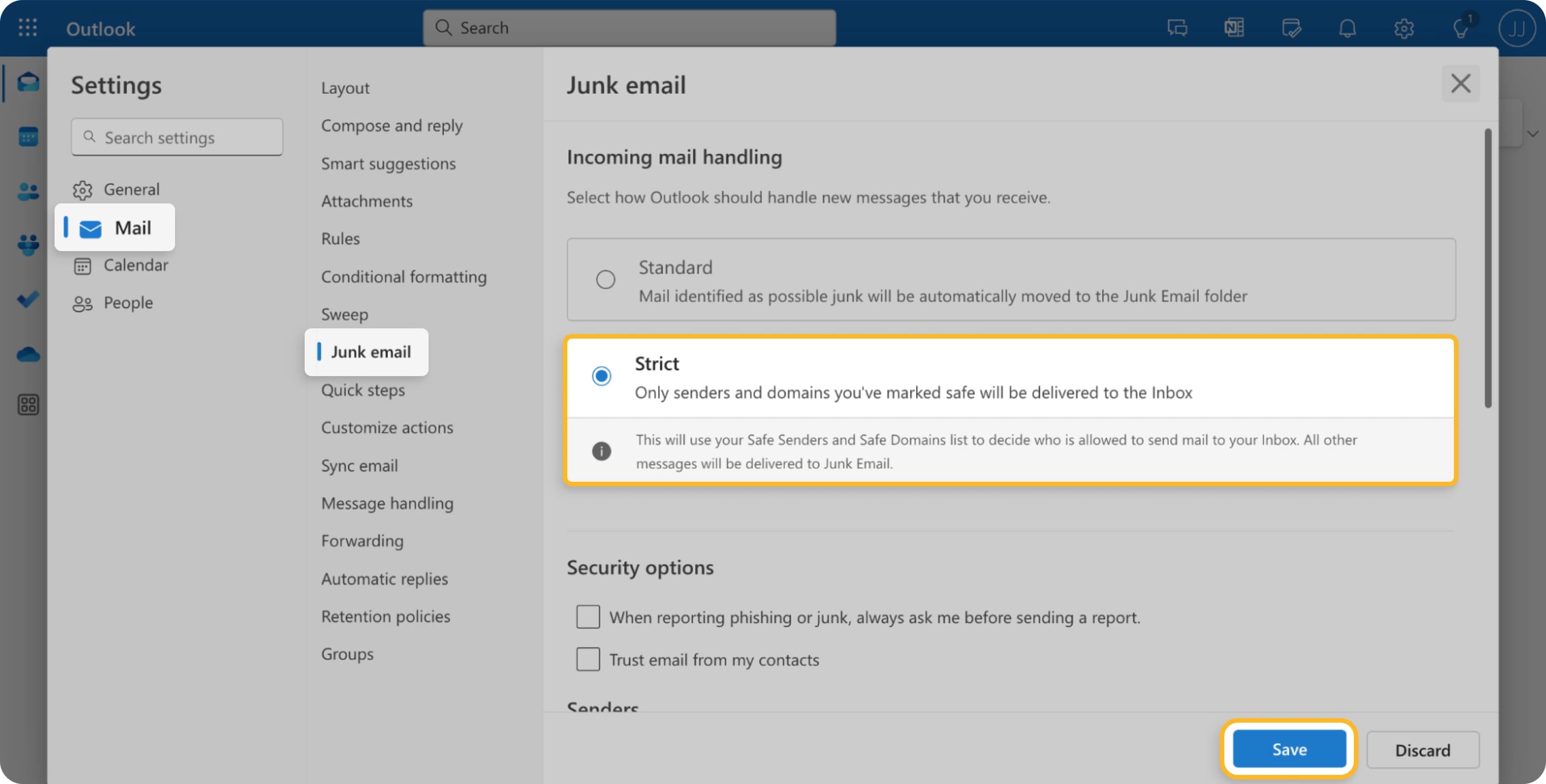Open the Forwarding settings page

click(x=362, y=540)
